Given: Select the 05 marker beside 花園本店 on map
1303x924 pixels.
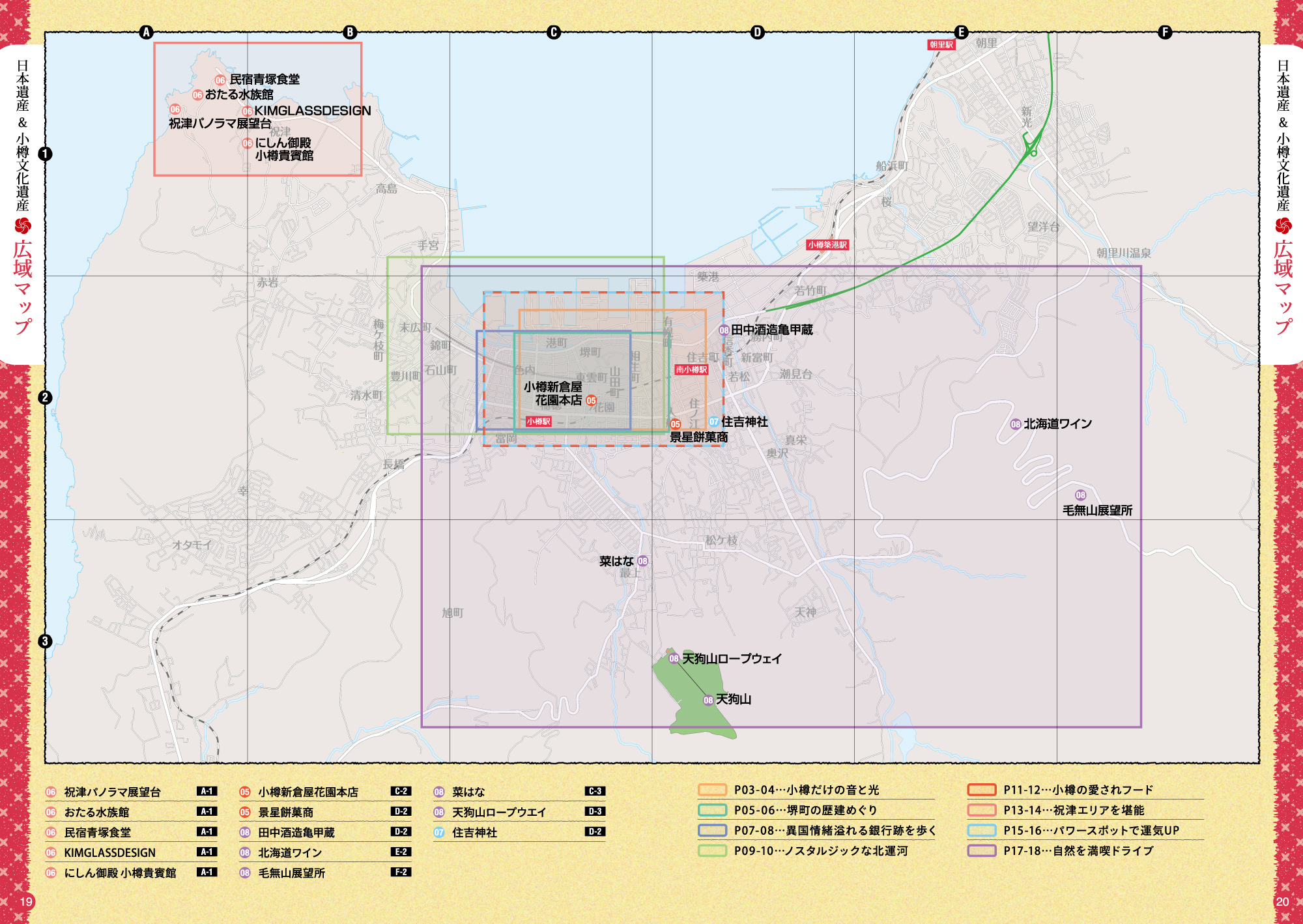Looking at the screenshot, I should tap(591, 401).
